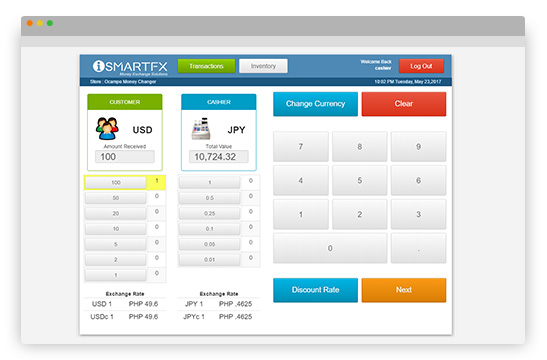Select the JPY 0.25 denomination button
The height and width of the screenshot is (360, 547).
(209, 213)
